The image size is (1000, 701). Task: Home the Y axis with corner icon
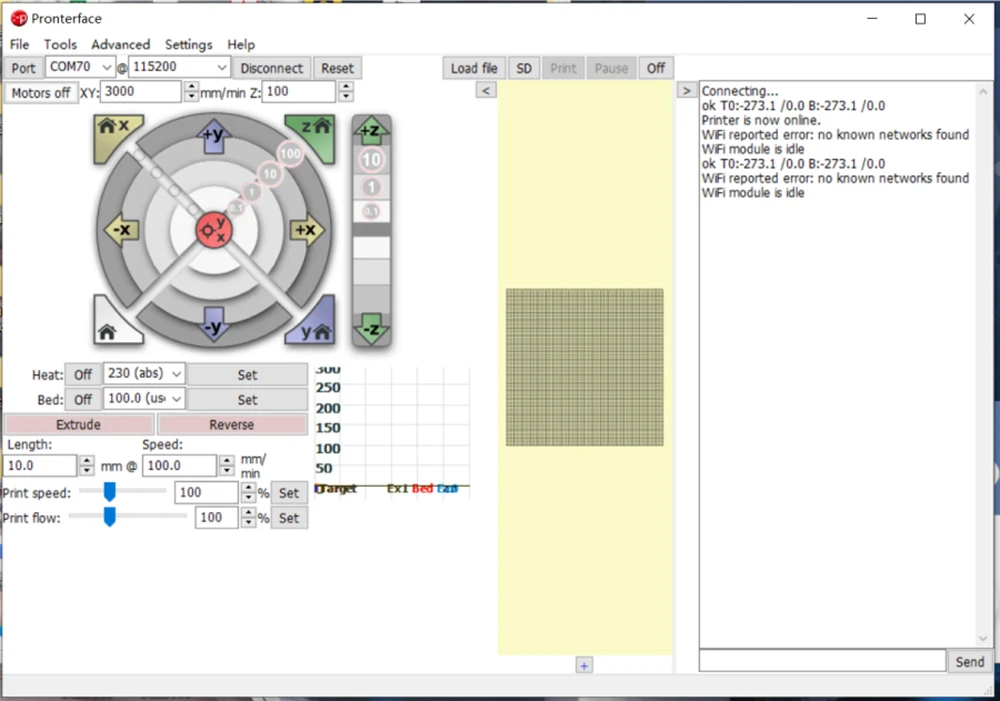[314, 328]
